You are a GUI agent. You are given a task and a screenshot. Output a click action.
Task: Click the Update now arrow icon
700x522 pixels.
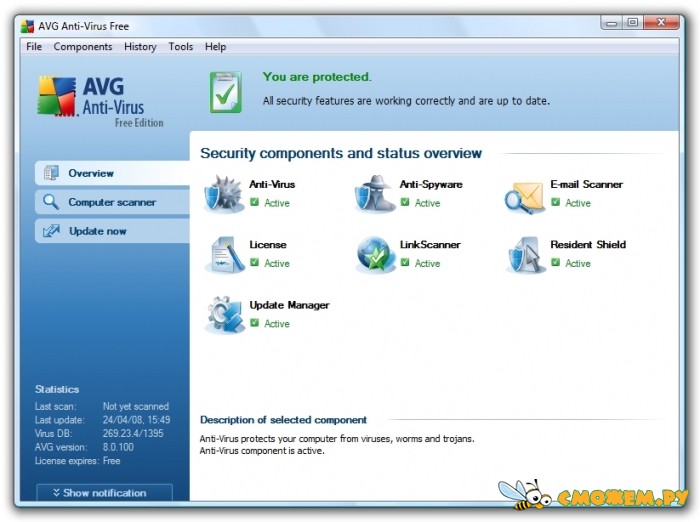pyautogui.click(x=51, y=231)
